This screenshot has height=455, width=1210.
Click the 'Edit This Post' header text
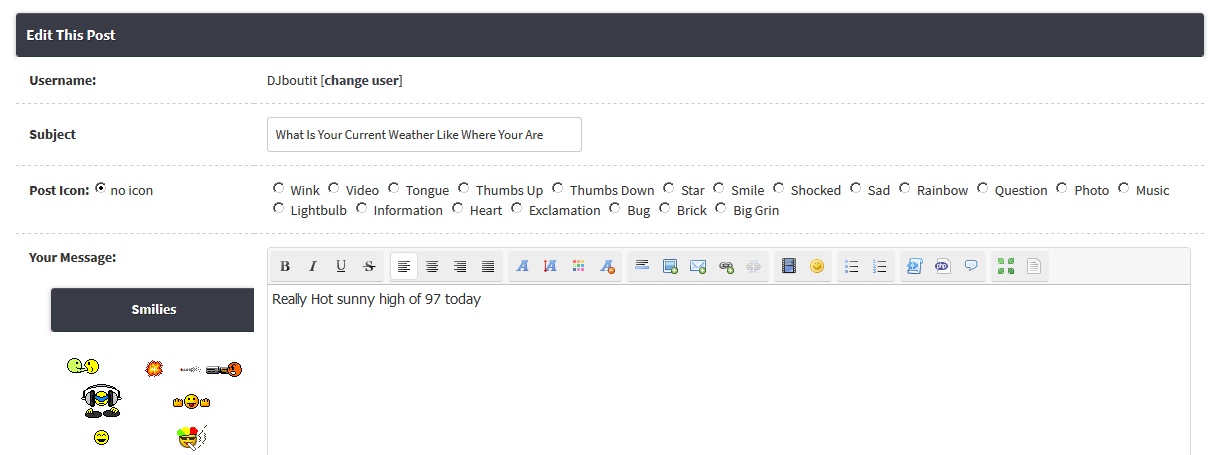[71, 35]
